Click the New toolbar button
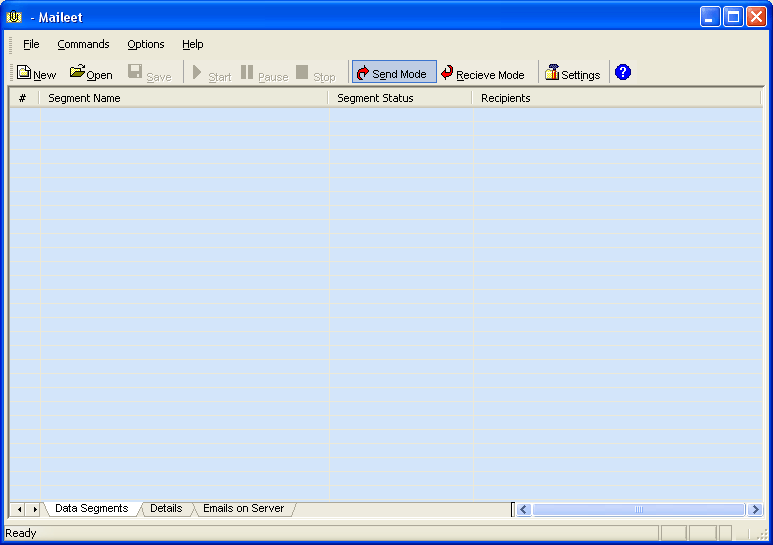The height and width of the screenshot is (545, 773). point(36,73)
